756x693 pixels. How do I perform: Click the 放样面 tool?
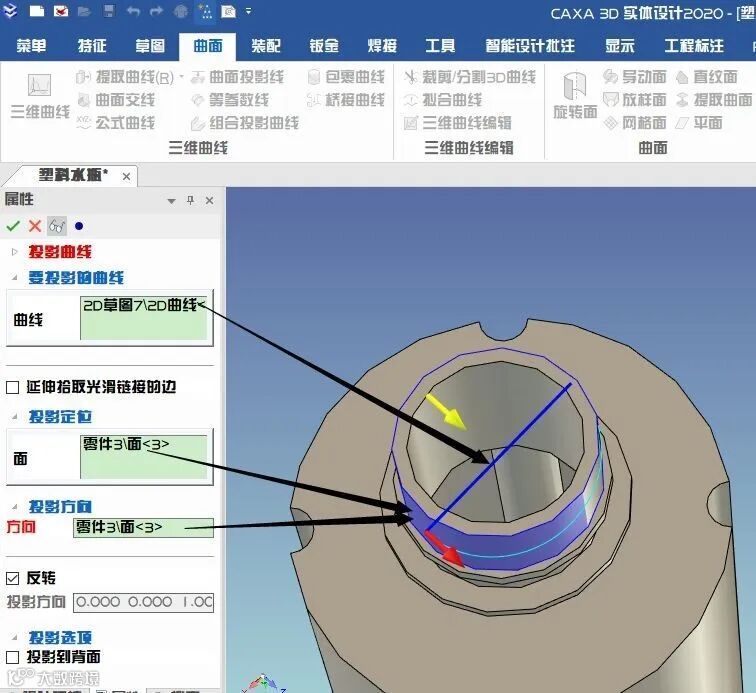click(x=635, y=100)
